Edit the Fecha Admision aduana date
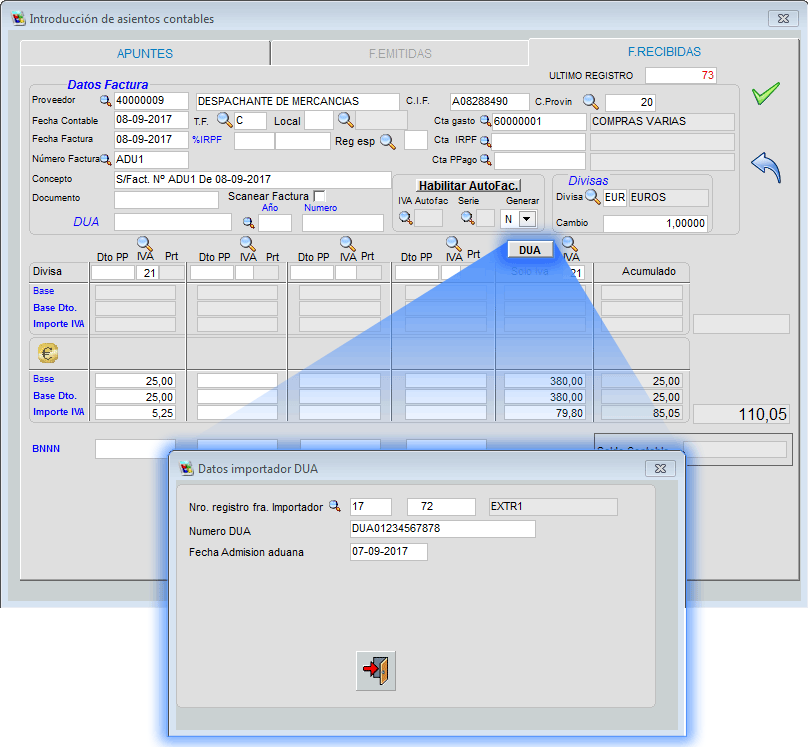Image resolution: width=808 pixels, height=747 pixels. pyautogui.click(x=389, y=552)
